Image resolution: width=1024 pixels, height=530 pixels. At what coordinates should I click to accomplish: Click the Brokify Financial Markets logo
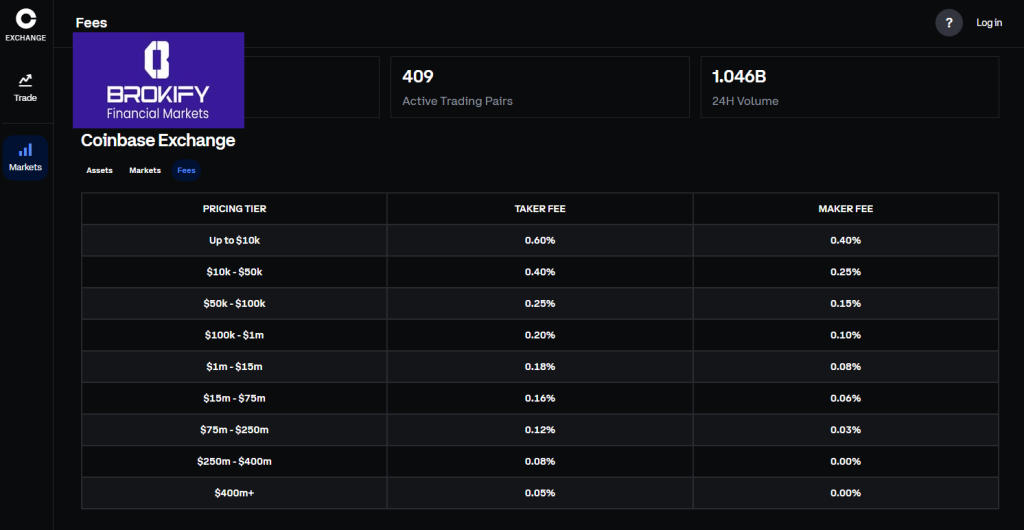pyautogui.click(x=158, y=80)
